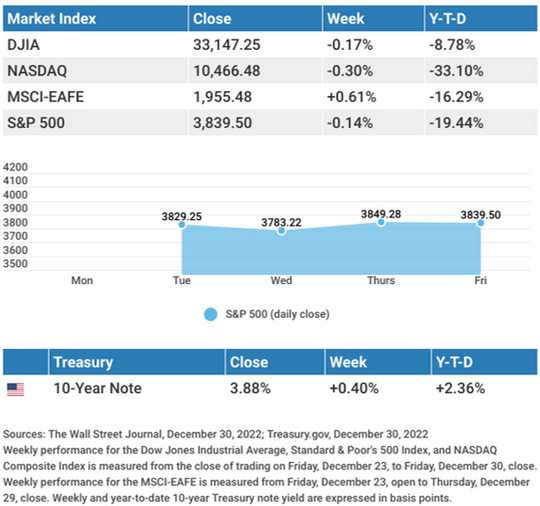540x506 pixels.
Task: Select the MSCI-EAFE row label
Action: point(45,97)
